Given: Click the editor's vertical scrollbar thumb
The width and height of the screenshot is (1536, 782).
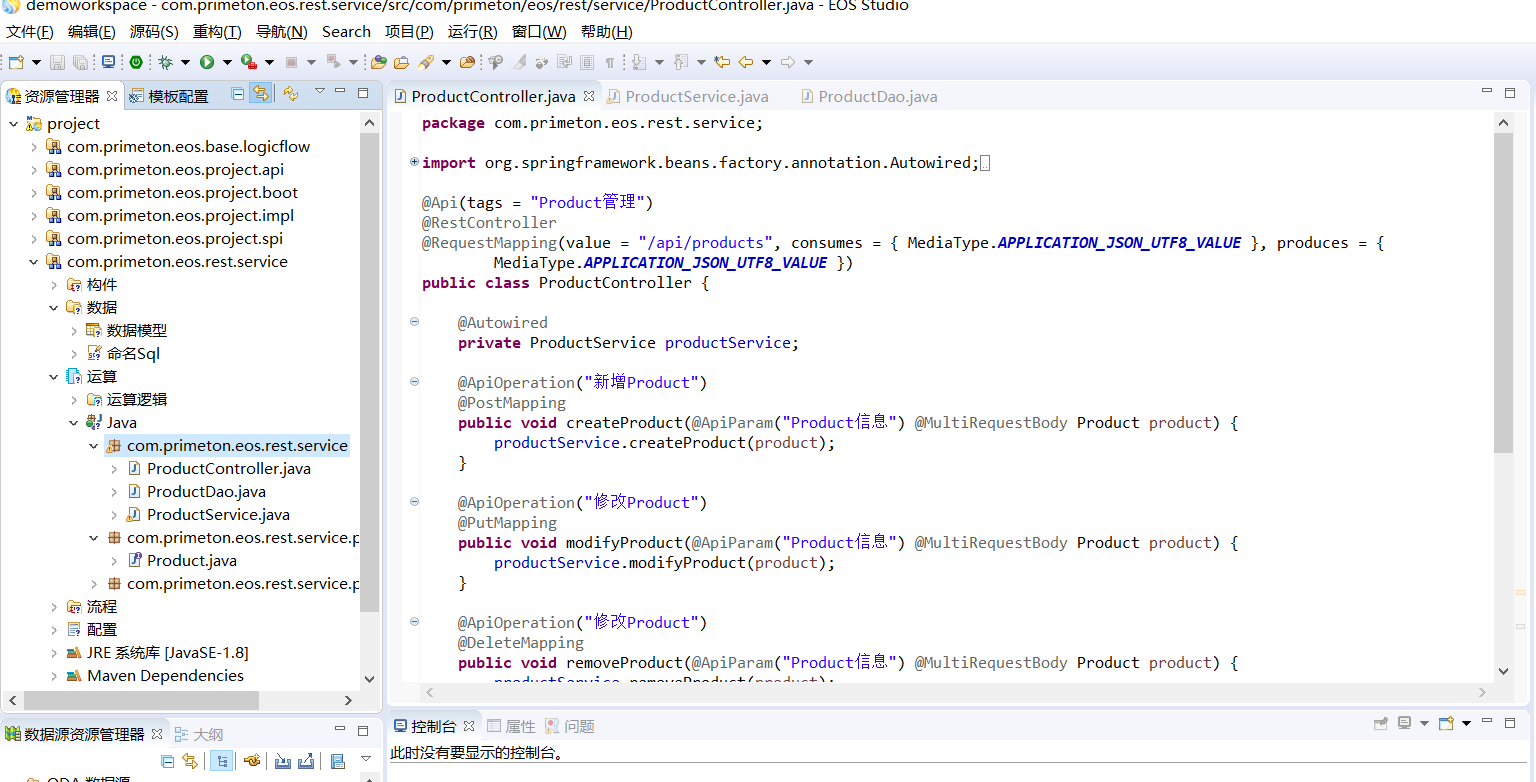Looking at the screenshot, I should [1503, 290].
